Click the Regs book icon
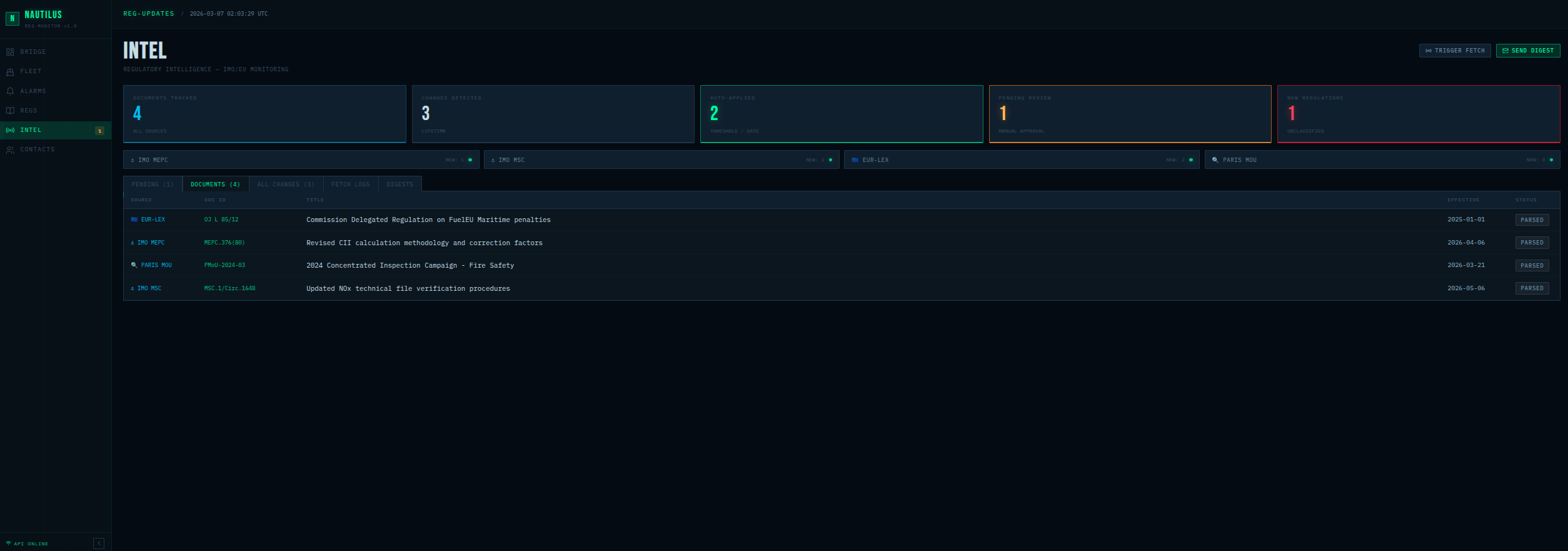Image resolution: width=1568 pixels, height=551 pixels. pos(10,111)
